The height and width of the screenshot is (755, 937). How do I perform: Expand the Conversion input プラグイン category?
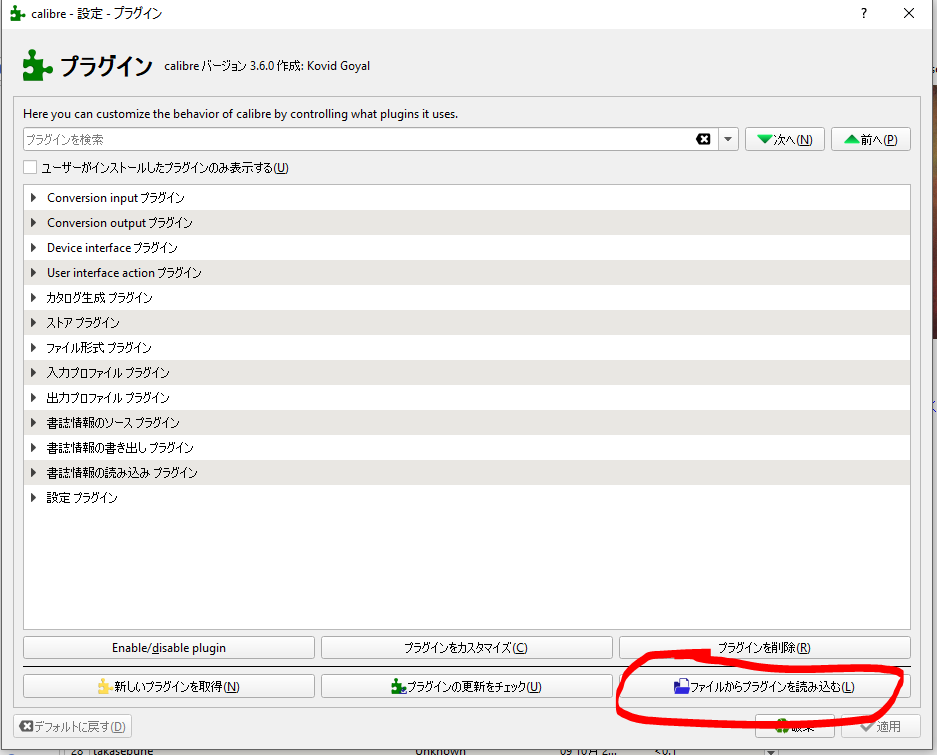click(x=33, y=197)
